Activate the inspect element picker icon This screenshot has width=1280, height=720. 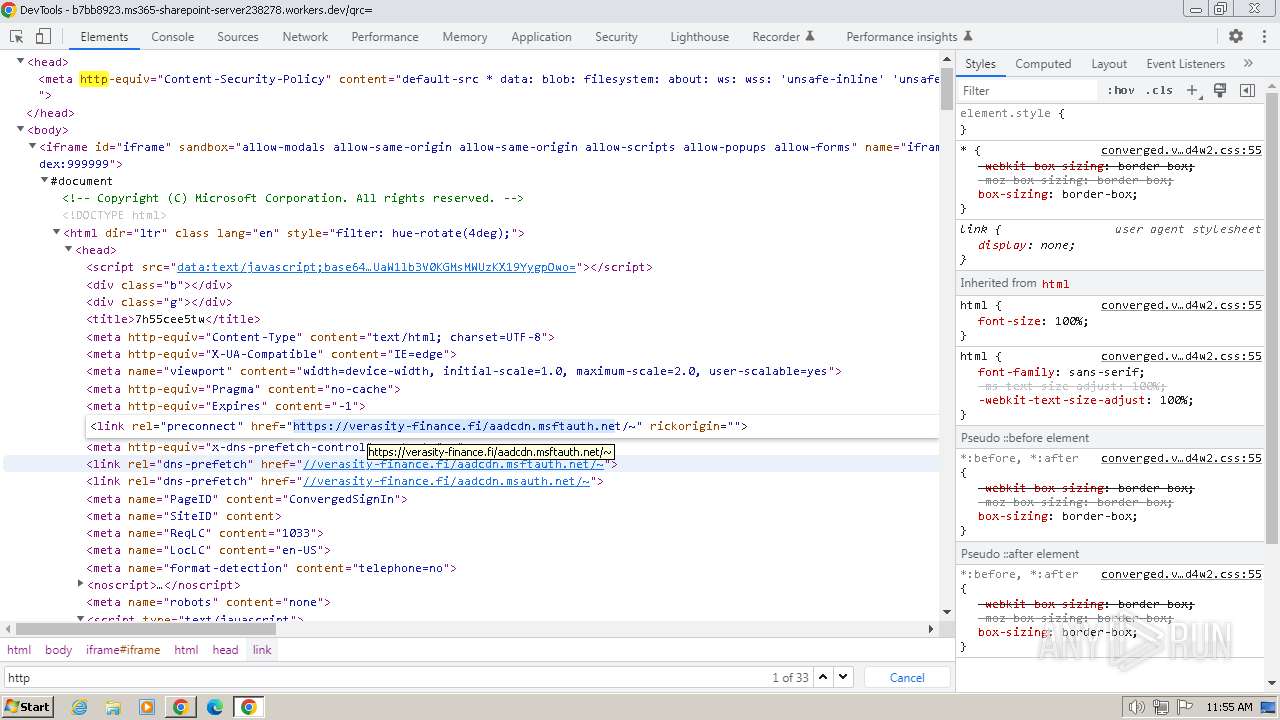pos(16,36)
